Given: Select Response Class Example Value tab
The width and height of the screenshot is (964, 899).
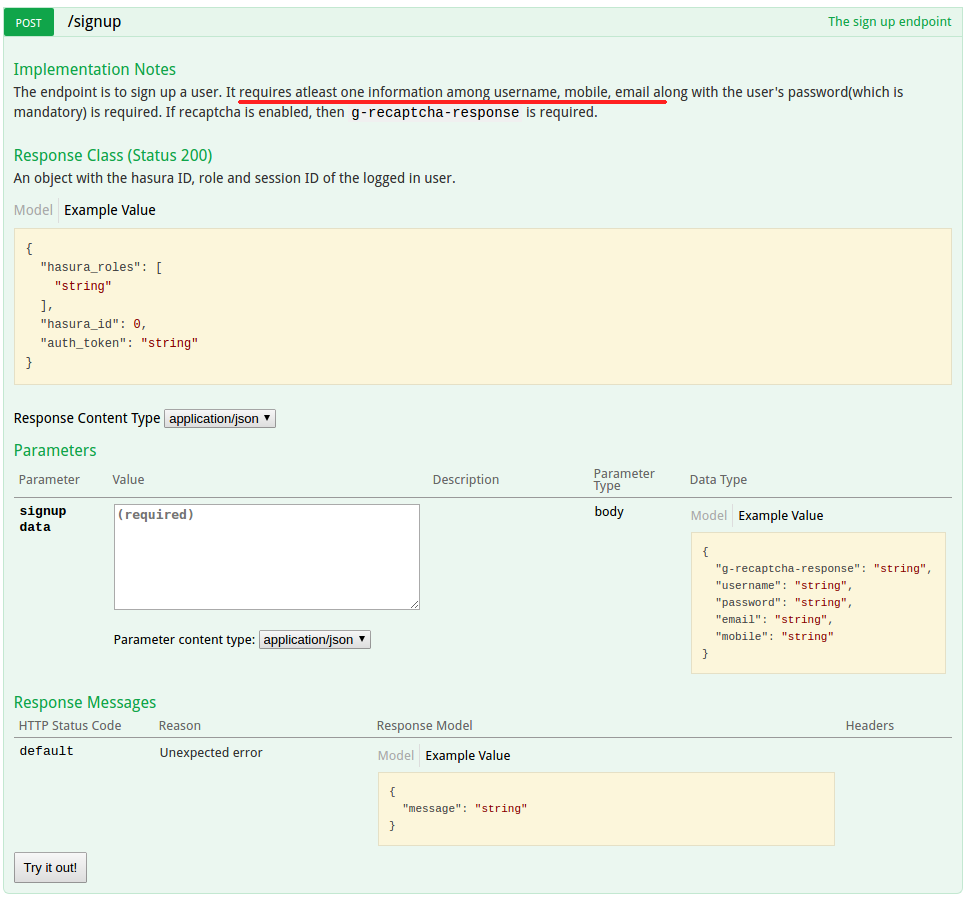Looking at the screenshot, I should pyautogui.click(x=110, y=210).
